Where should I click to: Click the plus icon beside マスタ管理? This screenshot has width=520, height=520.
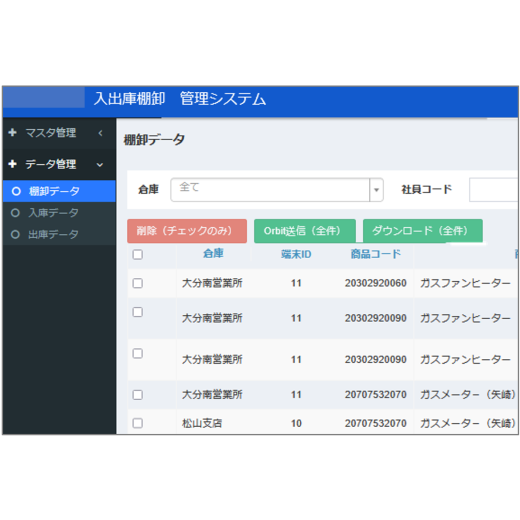pyautogui.click(x=13, y=132)
